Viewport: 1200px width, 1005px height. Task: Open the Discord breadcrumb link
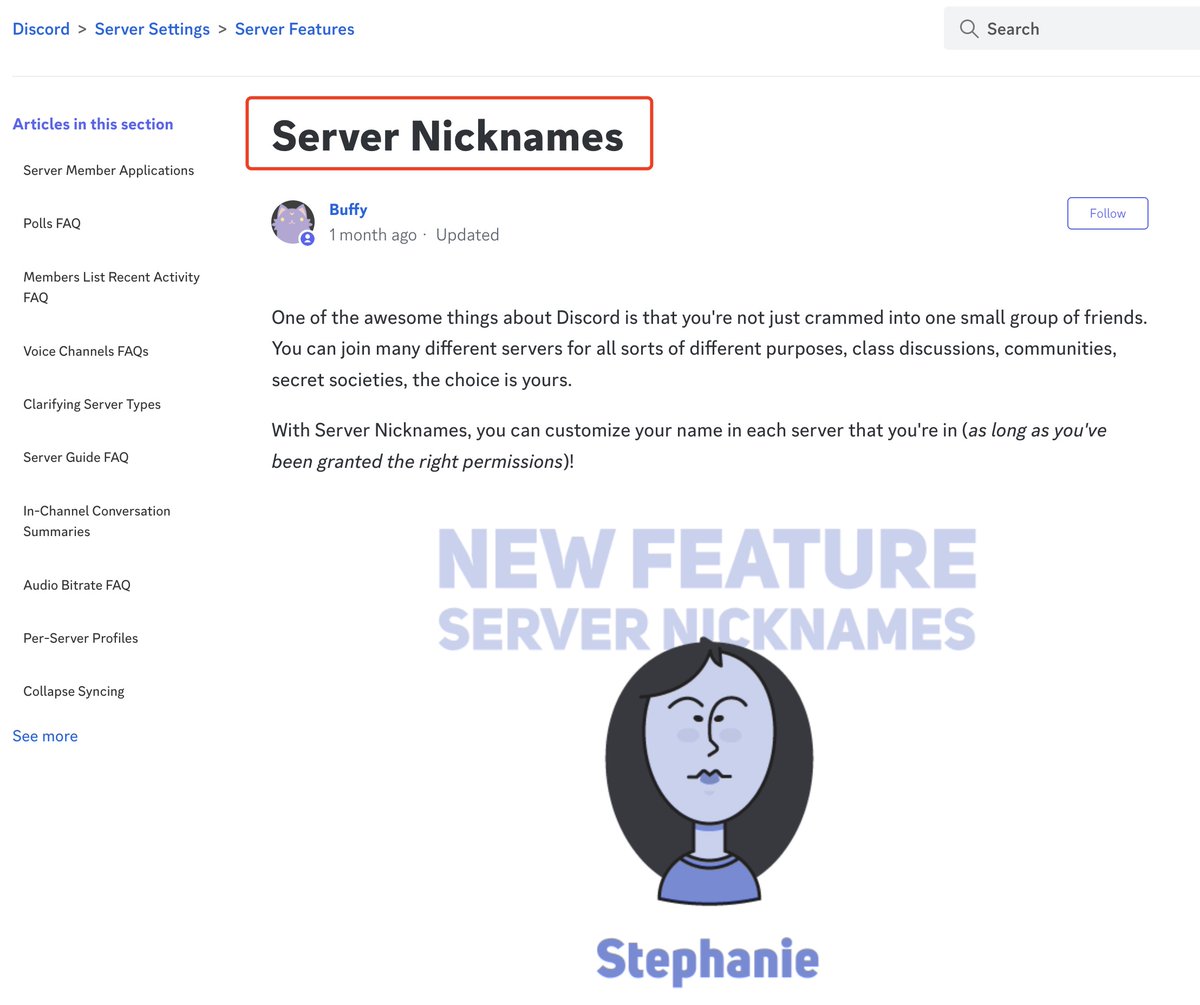[41, 29]
